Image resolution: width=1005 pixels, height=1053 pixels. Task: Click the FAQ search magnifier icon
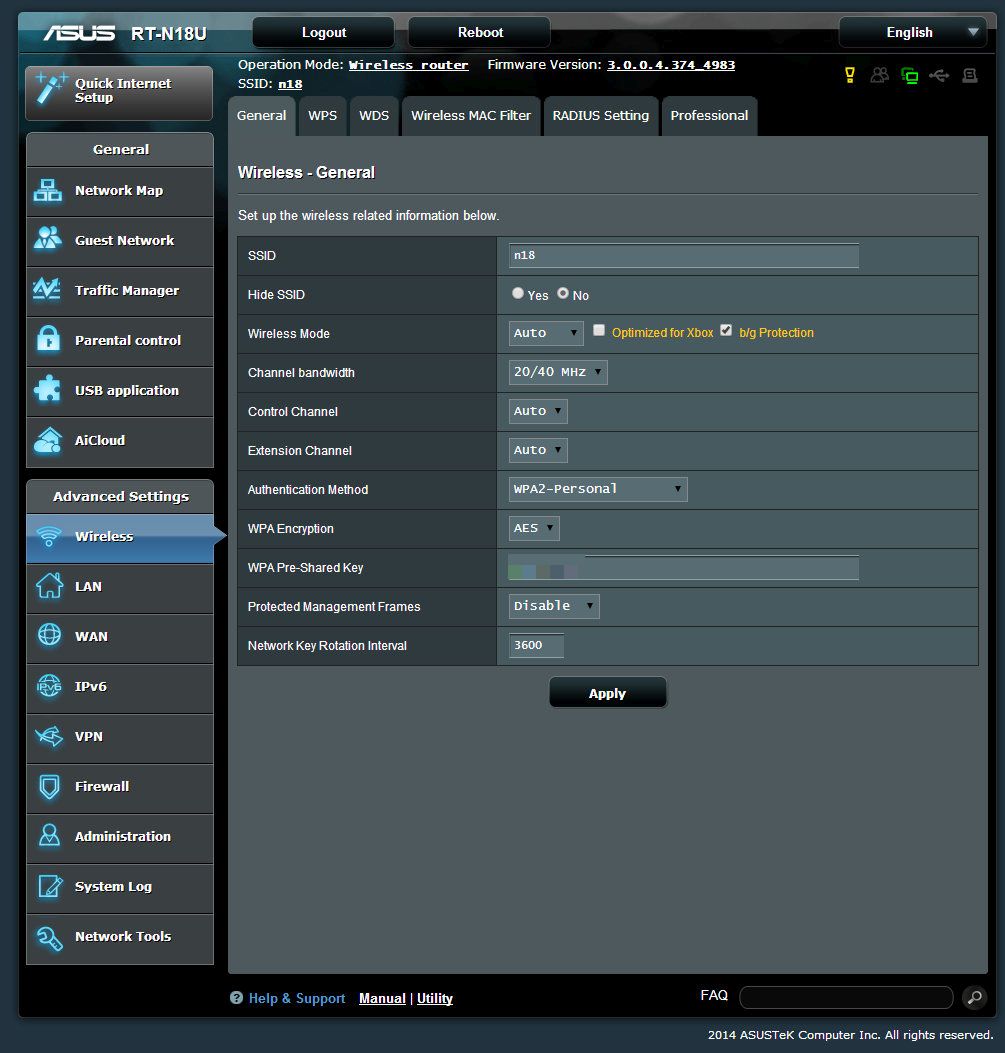pos(973,997)
